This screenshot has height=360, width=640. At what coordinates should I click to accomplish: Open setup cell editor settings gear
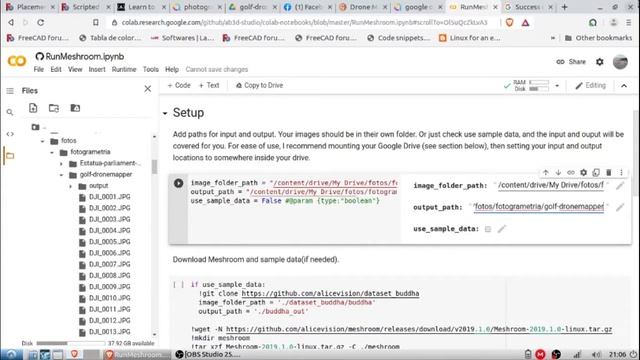tap(583, 173)
